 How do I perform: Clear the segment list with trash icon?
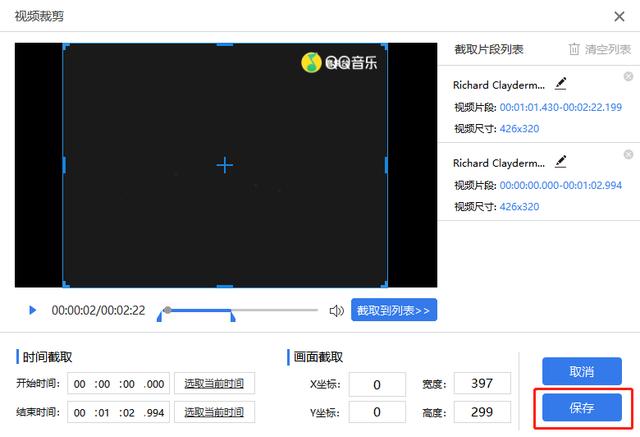coord(574,49)
